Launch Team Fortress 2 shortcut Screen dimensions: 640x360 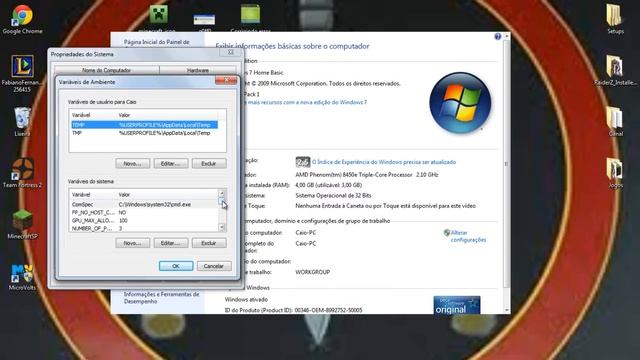pos(22,173)
